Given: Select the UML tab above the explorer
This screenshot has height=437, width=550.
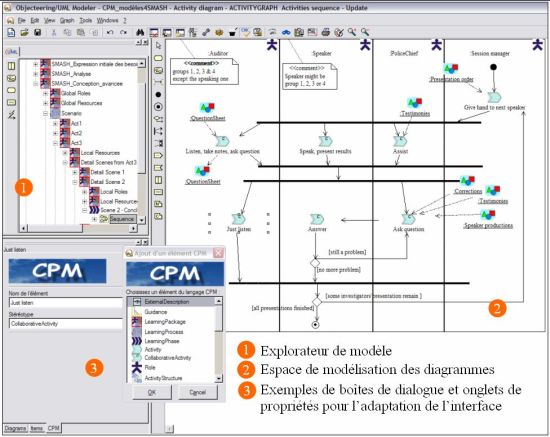Looking at the screenshot, I should [x=12, y=52].
